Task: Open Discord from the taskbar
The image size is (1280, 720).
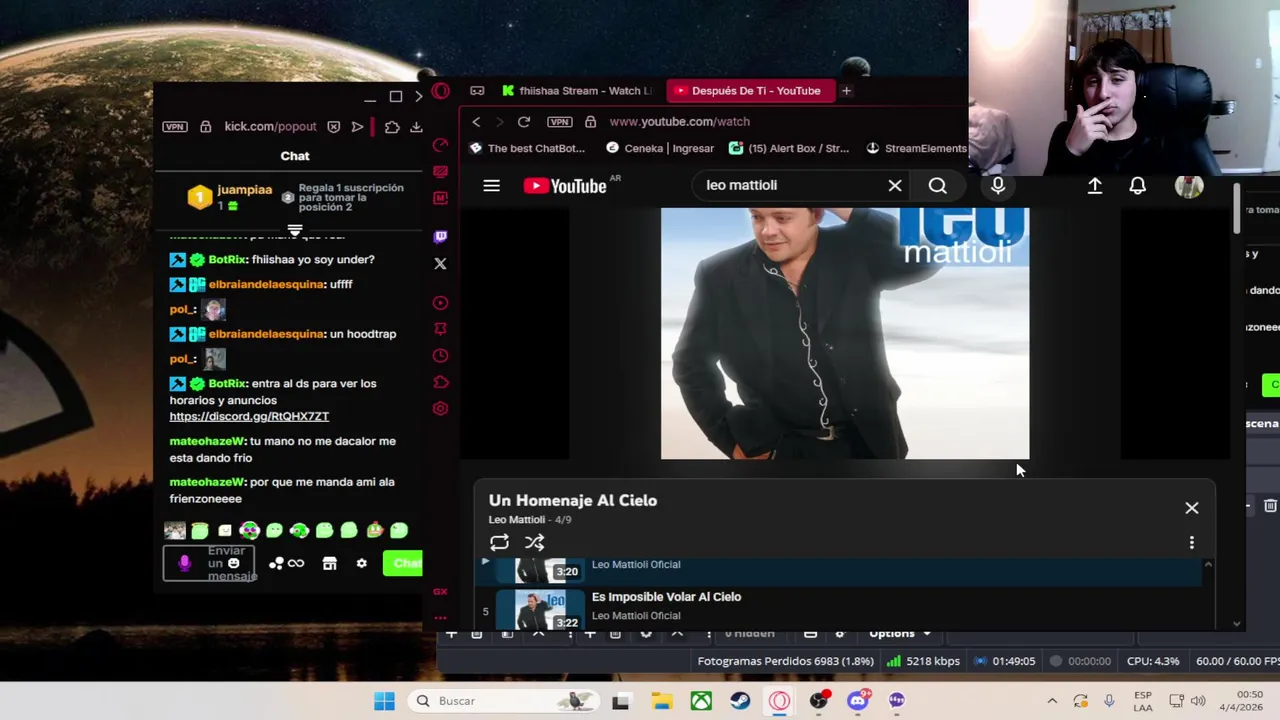Action: pos(857,701)
